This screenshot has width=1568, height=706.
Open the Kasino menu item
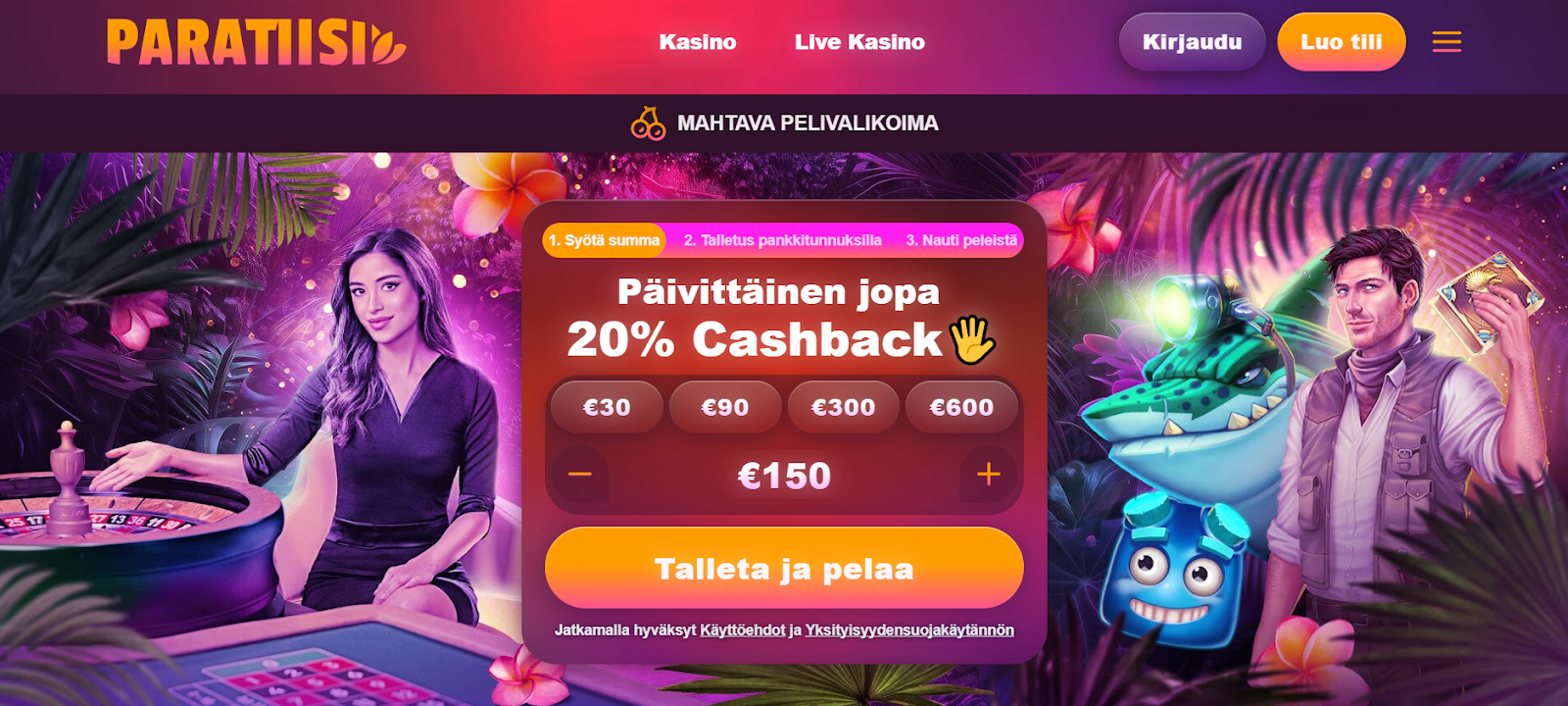698,42
